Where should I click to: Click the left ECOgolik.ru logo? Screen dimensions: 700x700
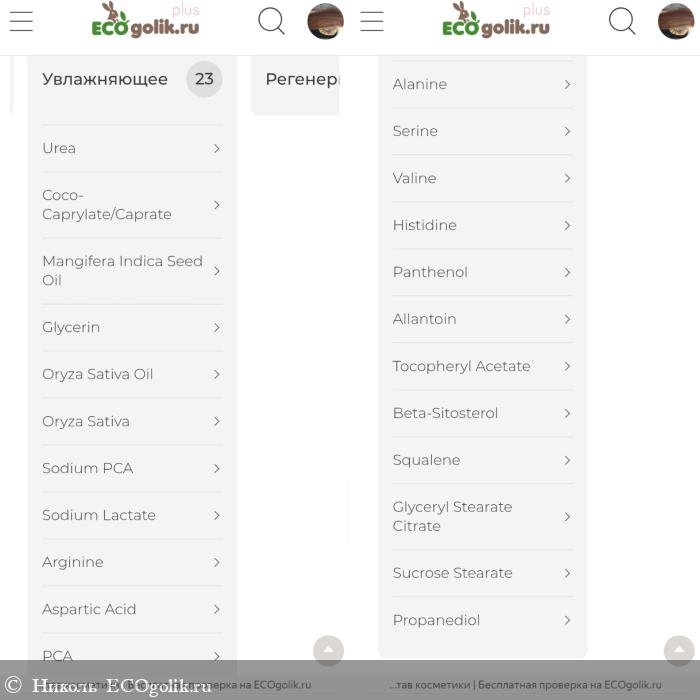click(x=146, y=20)
